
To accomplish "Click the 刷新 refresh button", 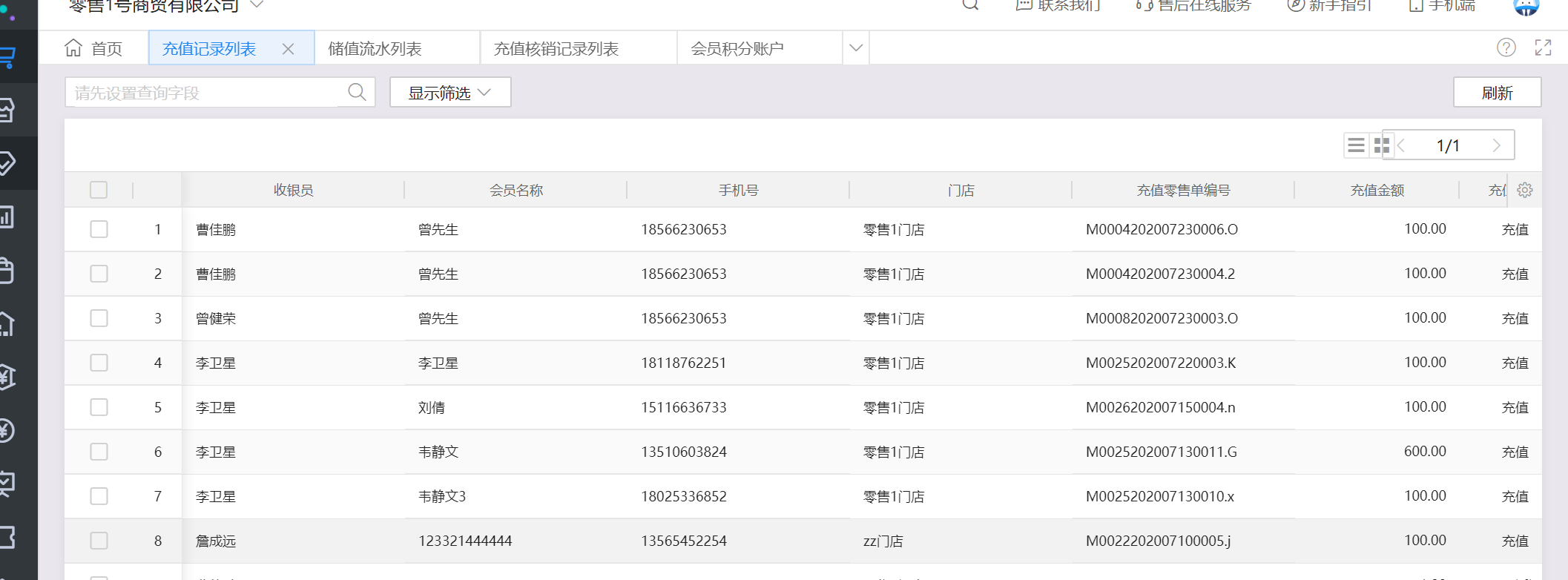I will pyautogui.click(x=1497, y=93).
